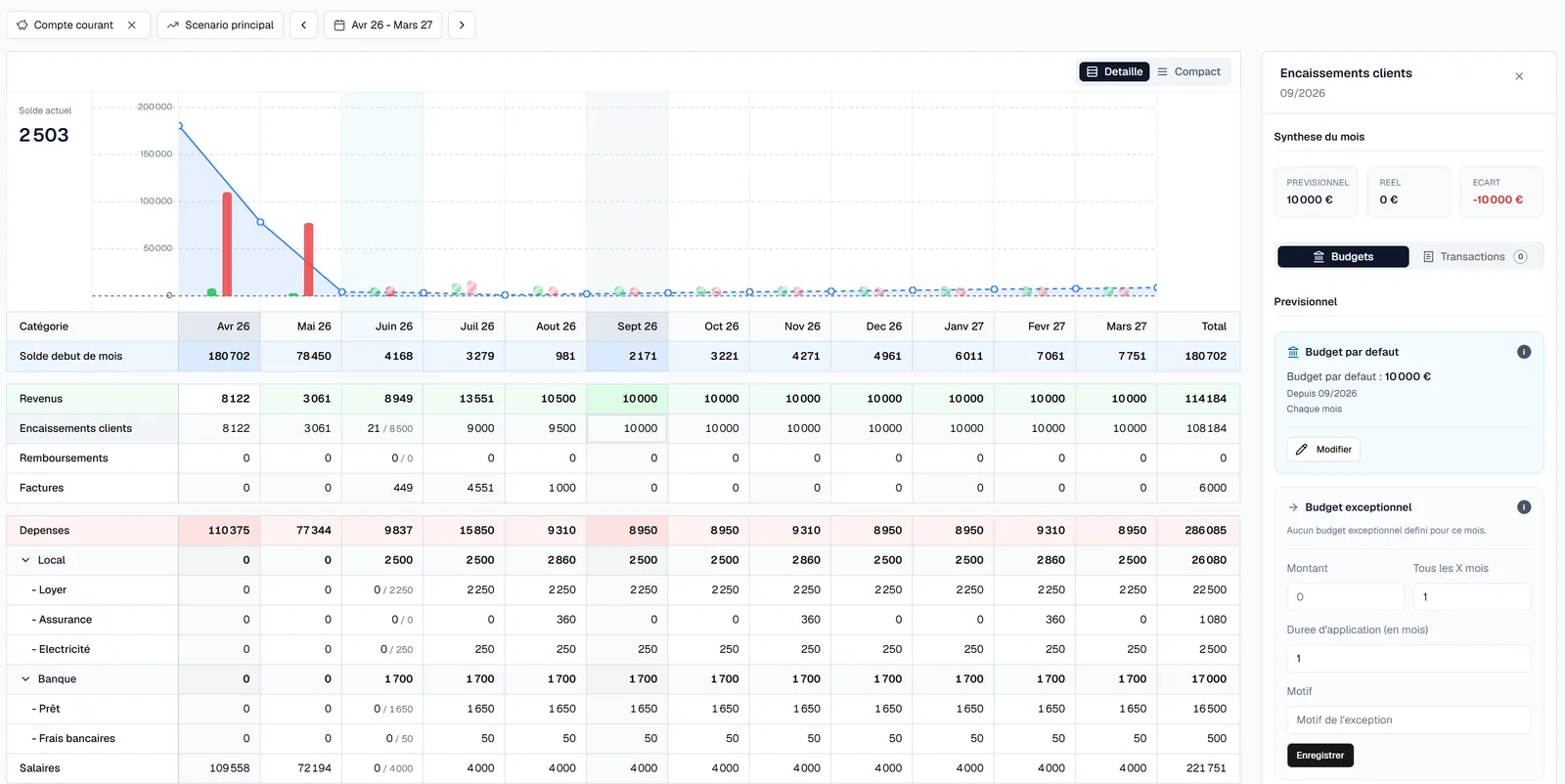Remove the Compte courant filter with its X icon
Screen dimensions: 1565x784
pyautogui.click(x=132, y=25)
